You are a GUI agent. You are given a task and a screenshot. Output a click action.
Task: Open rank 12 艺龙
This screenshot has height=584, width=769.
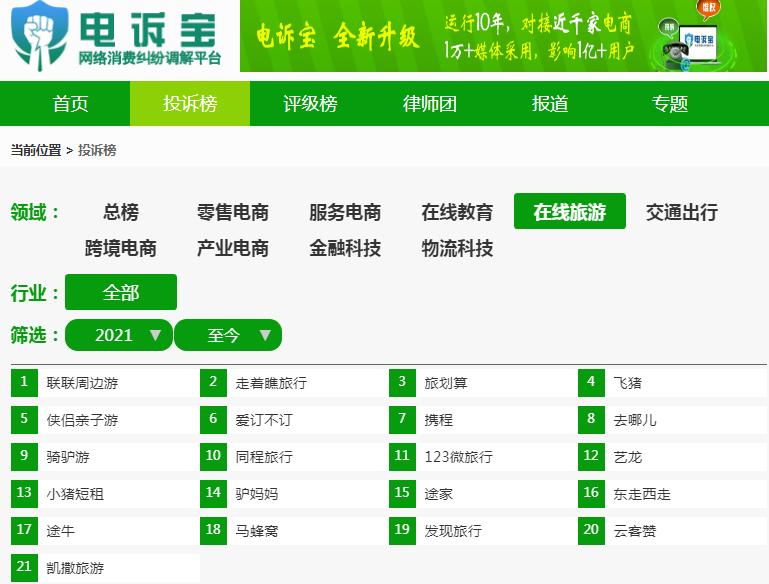(672, 457)
